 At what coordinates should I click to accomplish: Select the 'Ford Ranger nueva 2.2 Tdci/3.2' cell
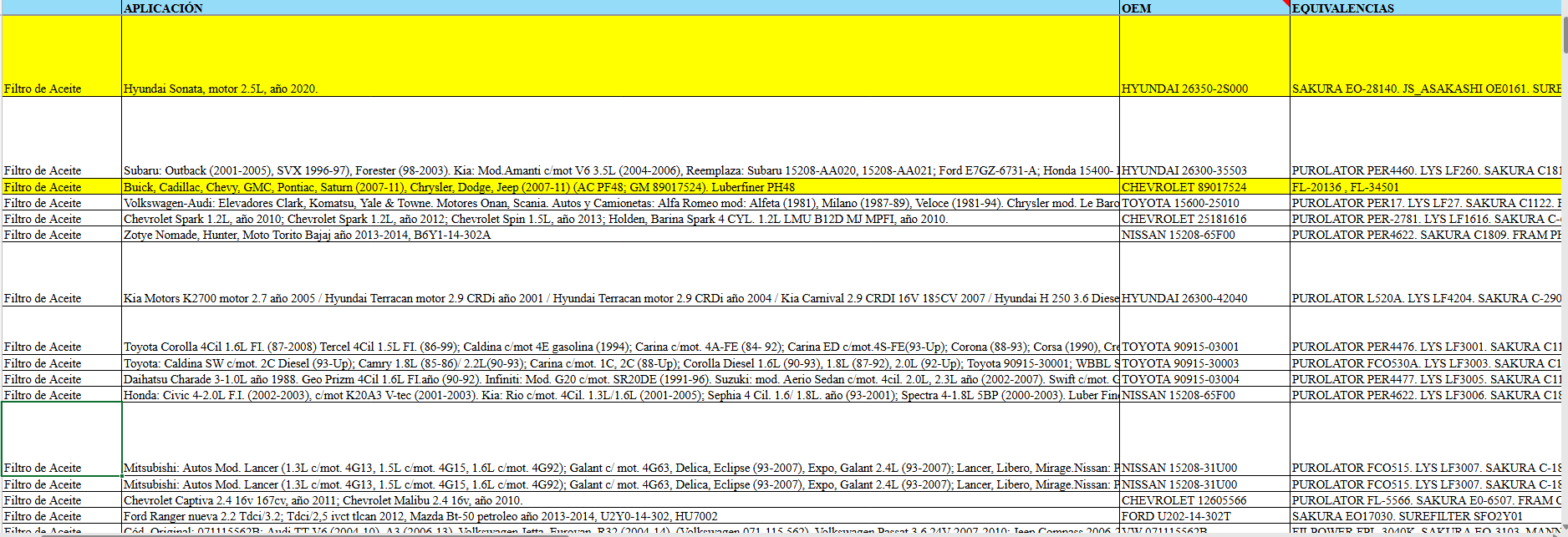pos(620,516)
